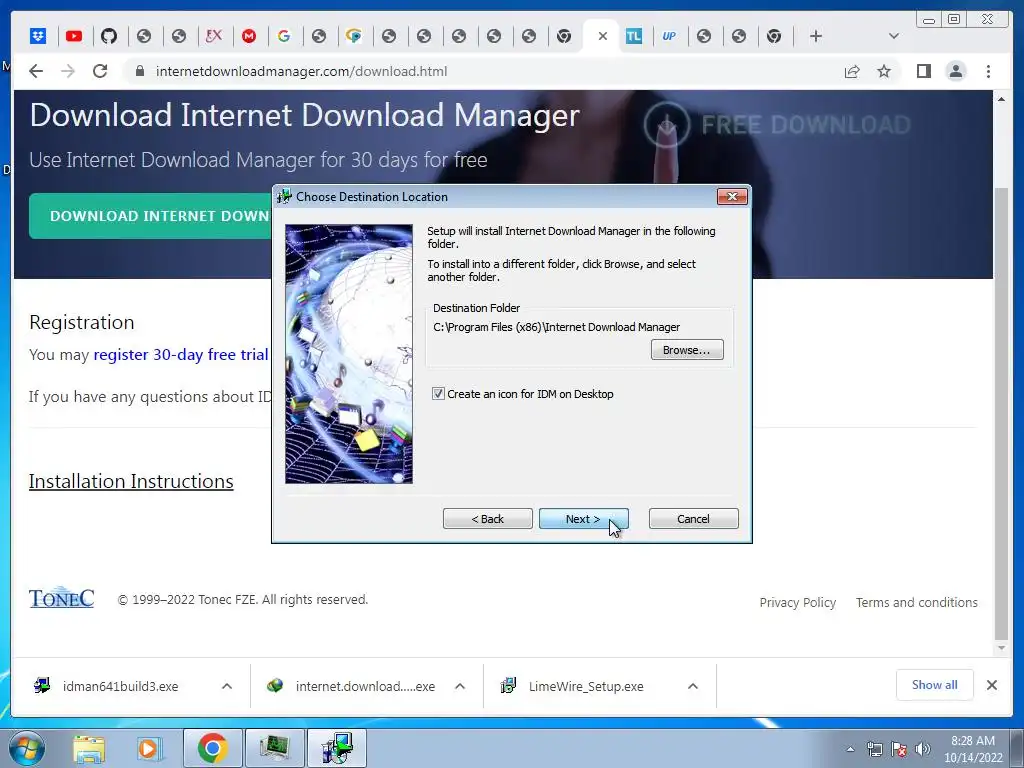Click the destination folder path text
Image resolution: width=1024 pixels, height=768 pixels.
click(x=556, y=327)
